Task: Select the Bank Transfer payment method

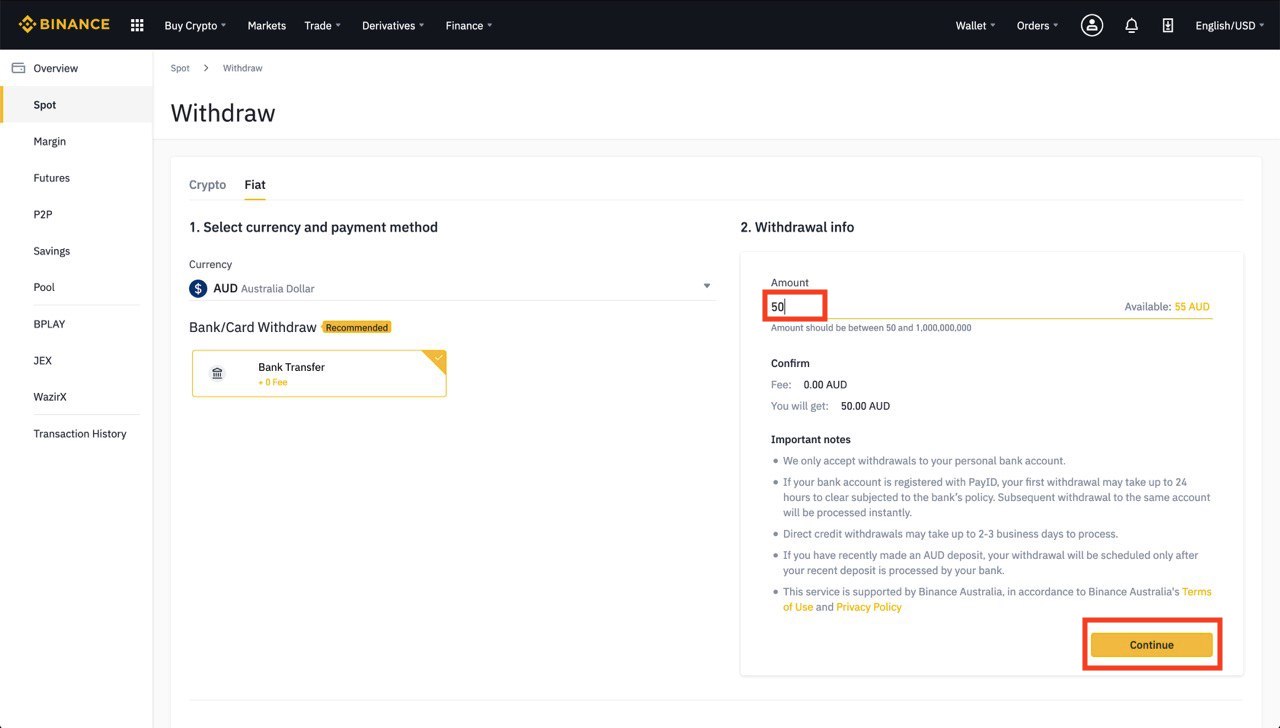Action: (319, 374)
